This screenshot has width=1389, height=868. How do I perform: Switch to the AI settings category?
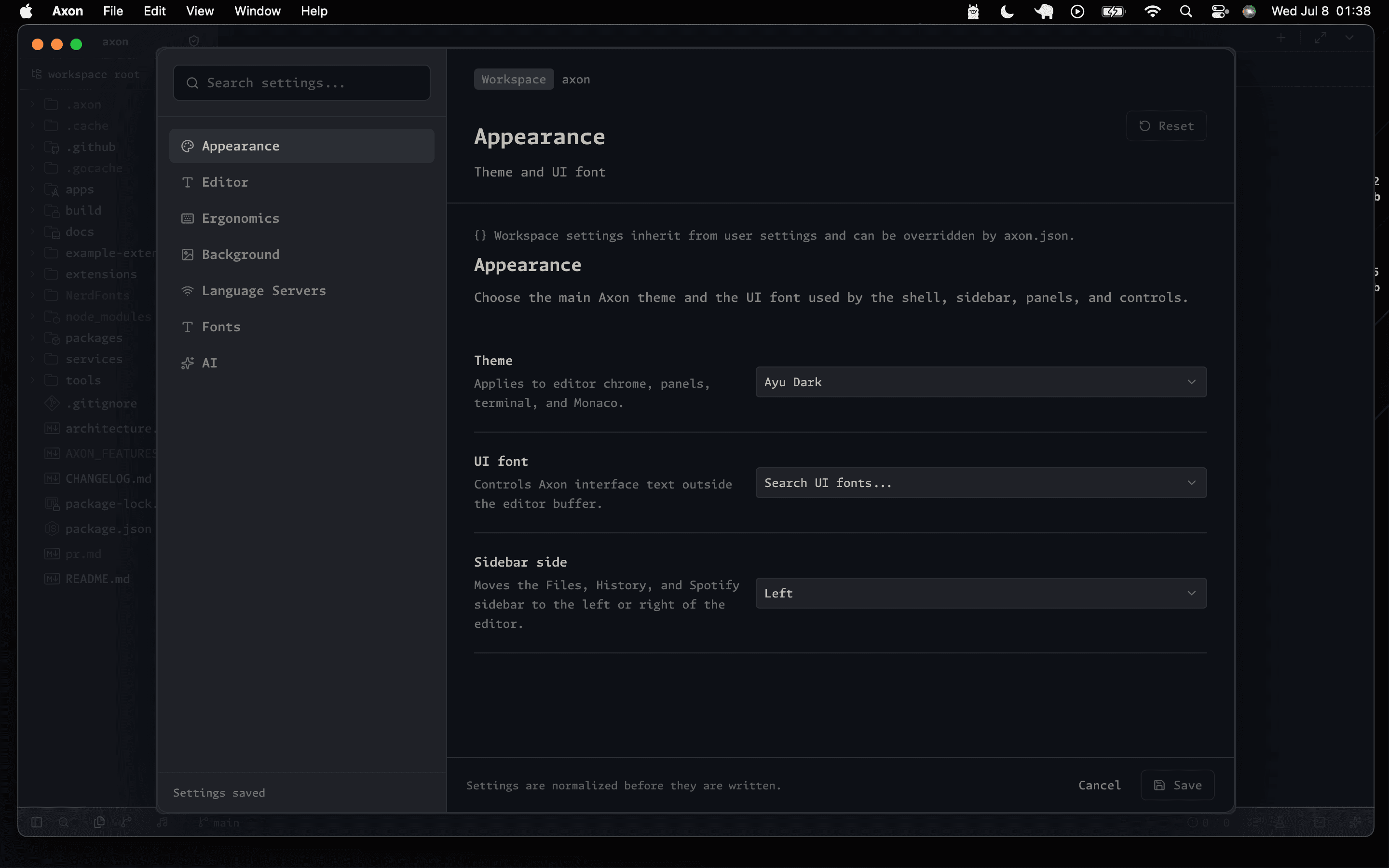[301, 363]
